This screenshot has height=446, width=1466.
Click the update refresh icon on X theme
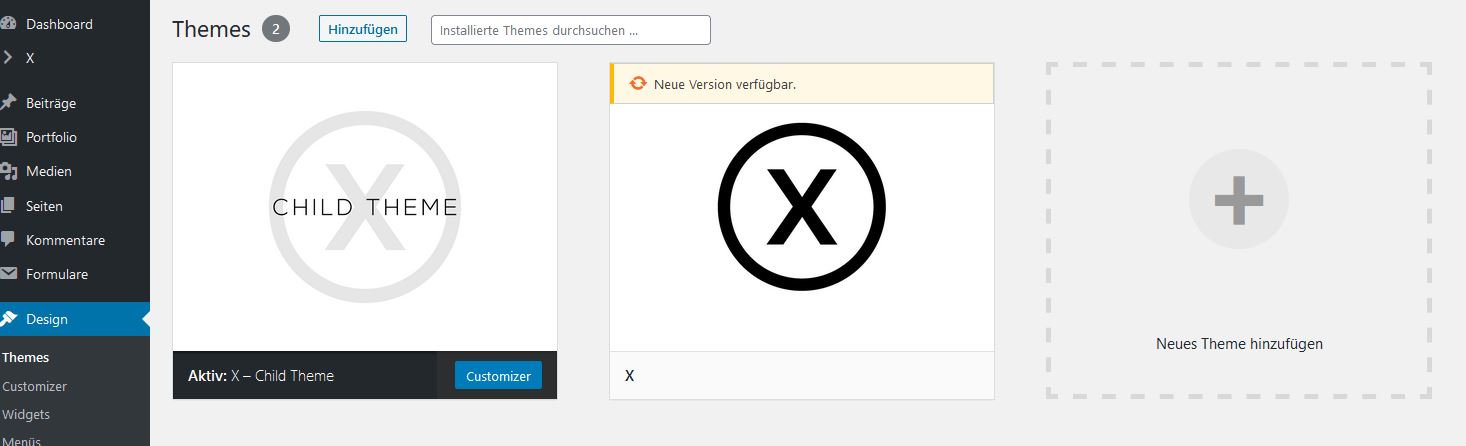point(638,84)
